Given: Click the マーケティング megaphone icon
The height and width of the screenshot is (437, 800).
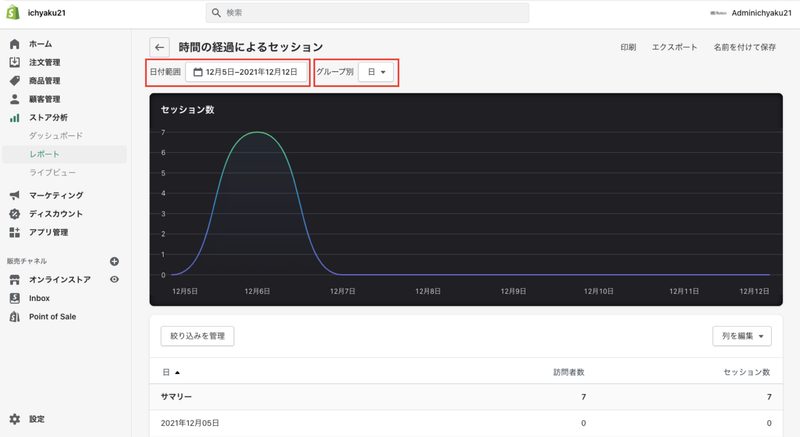Looking at the screenshot, I should (x=15, y=195).
